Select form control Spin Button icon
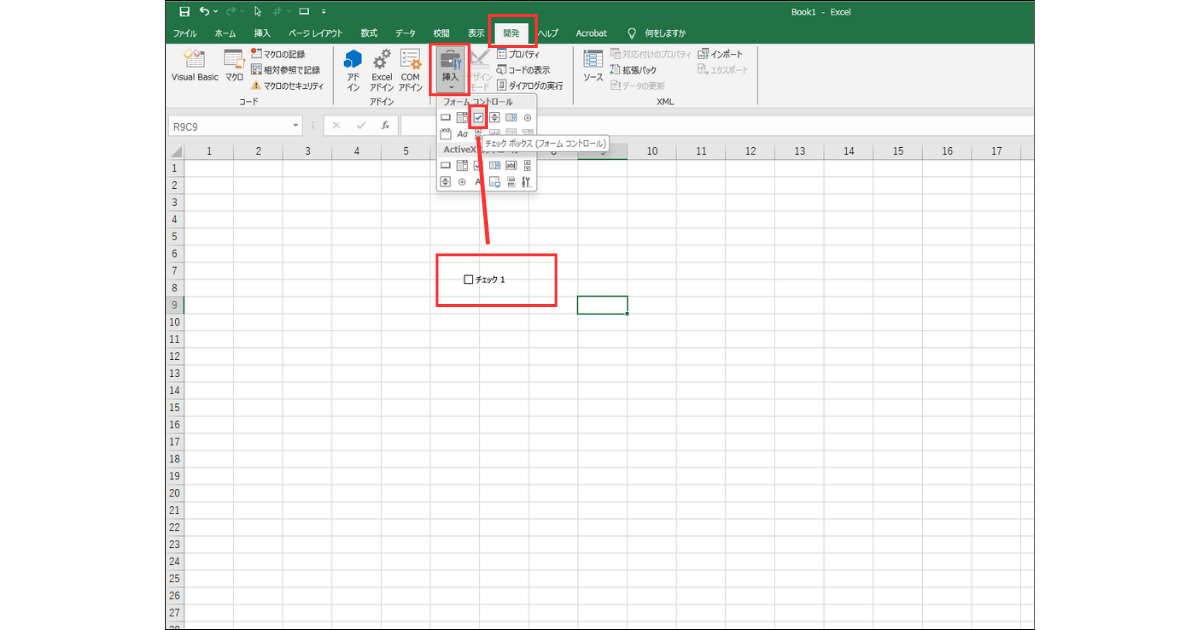The image size is (1200, 630). coord(494,118)
